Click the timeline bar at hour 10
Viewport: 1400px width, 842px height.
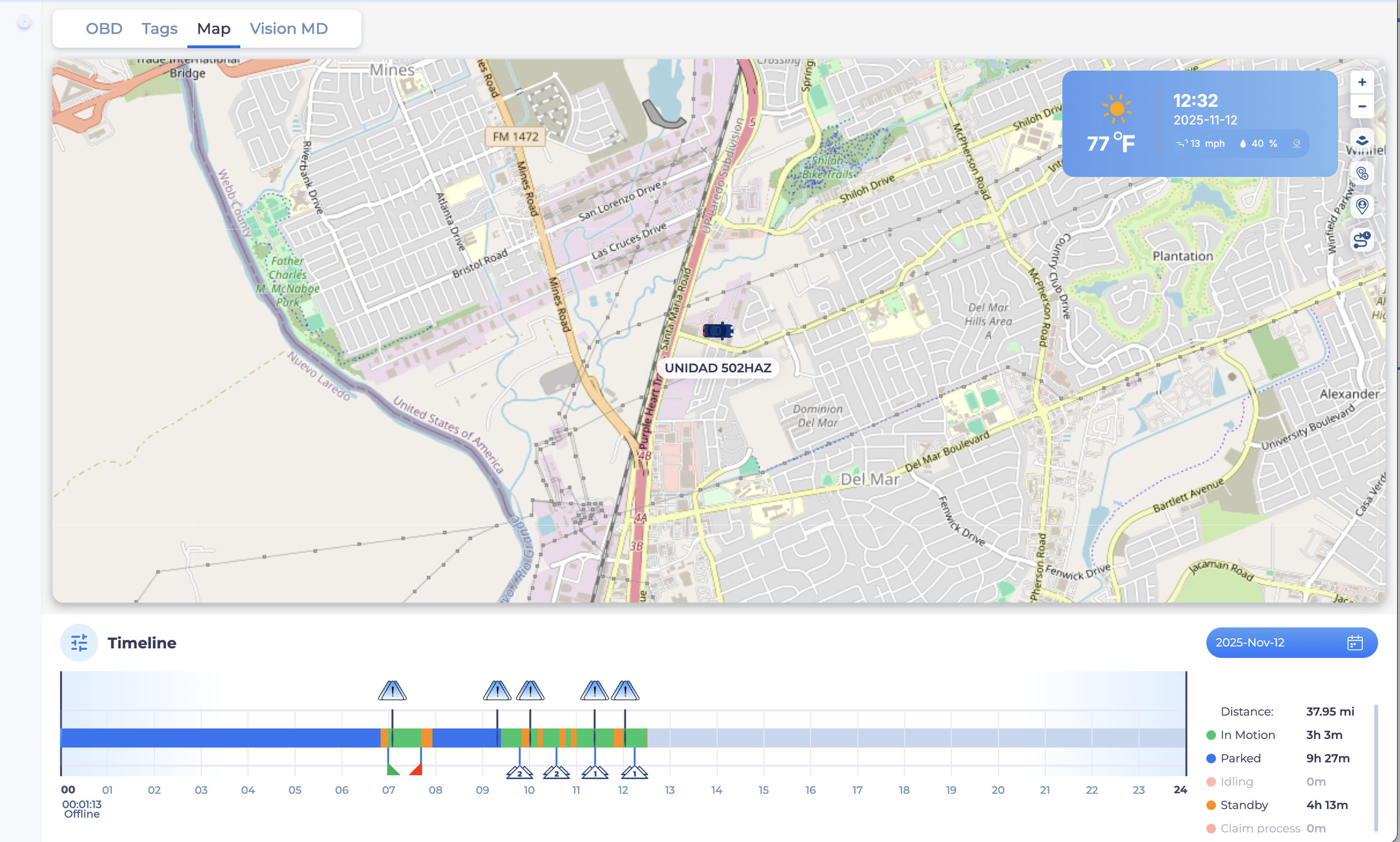click(529, 738)
